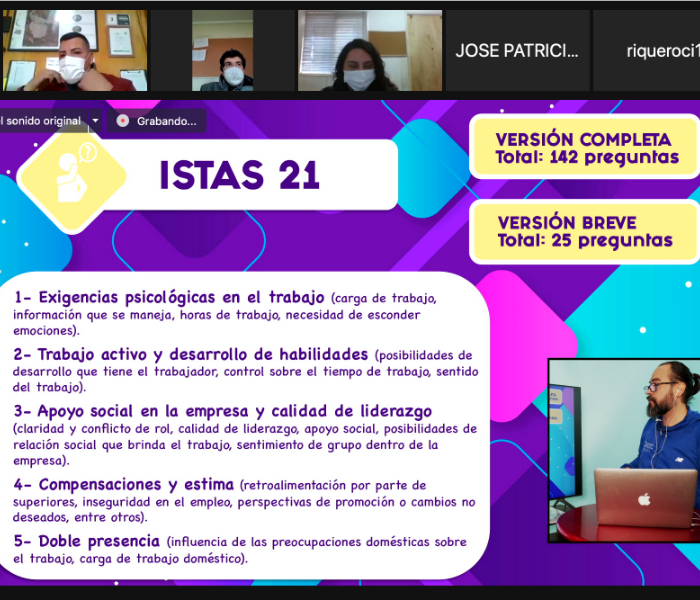
Task: Click '3- Apoyo social en la empresa' heading
Action: click(222, 411)
